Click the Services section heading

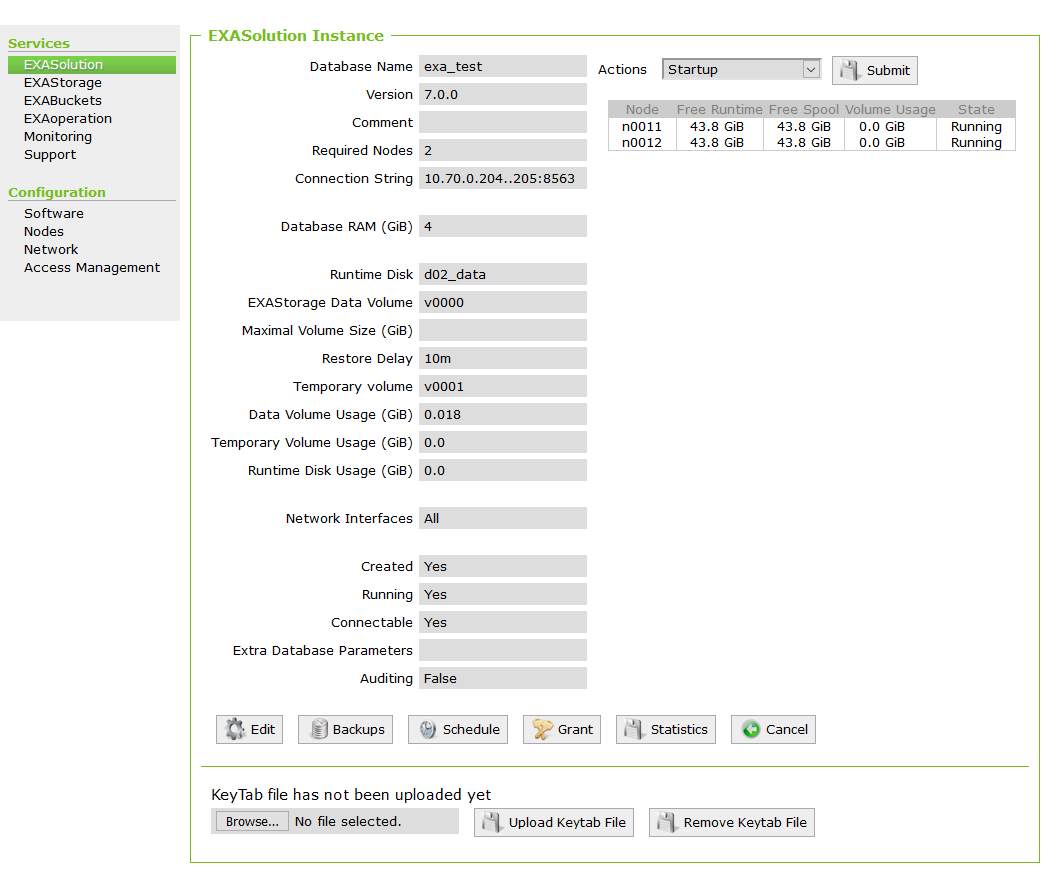39,43
